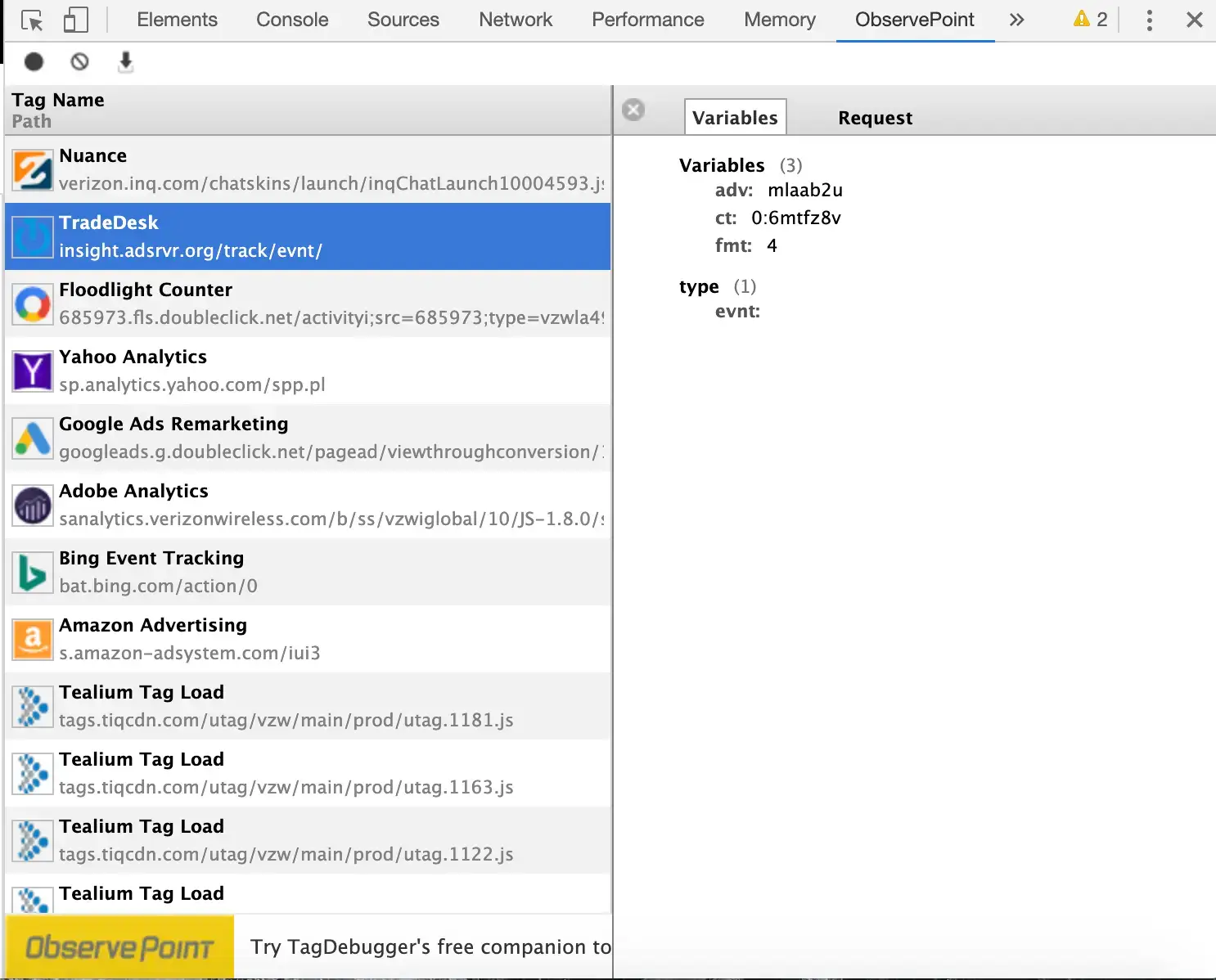Select the Nuance tag row icon
The image size is (1216, 980).
33,170
